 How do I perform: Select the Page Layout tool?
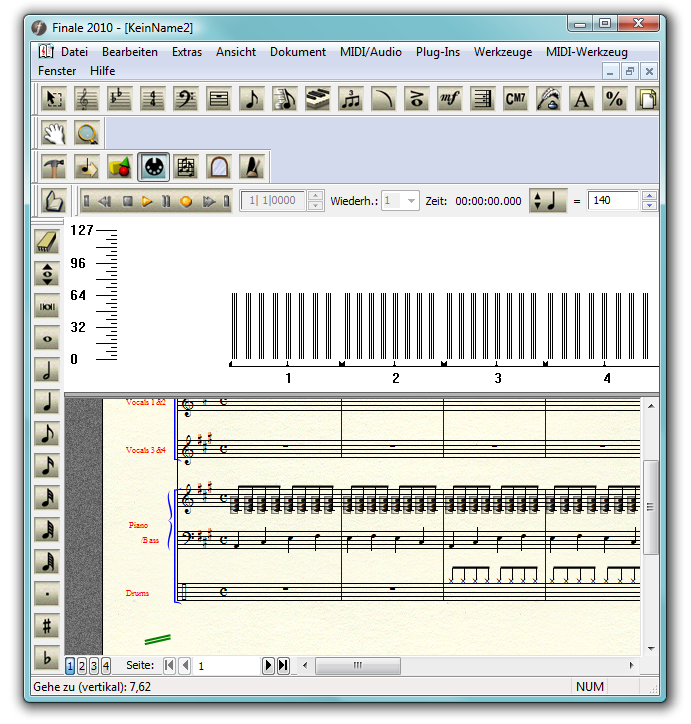pyautogui.click(x=647, y=99)
